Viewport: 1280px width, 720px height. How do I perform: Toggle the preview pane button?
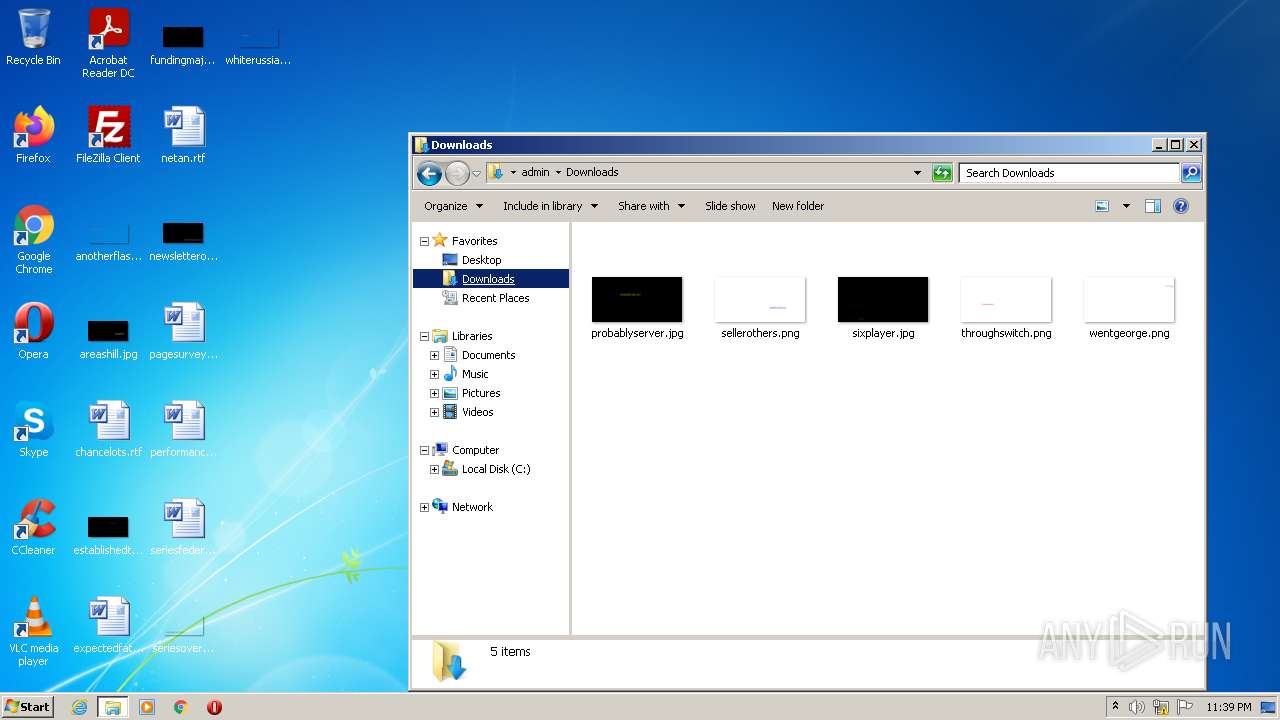coord(1152,206)
